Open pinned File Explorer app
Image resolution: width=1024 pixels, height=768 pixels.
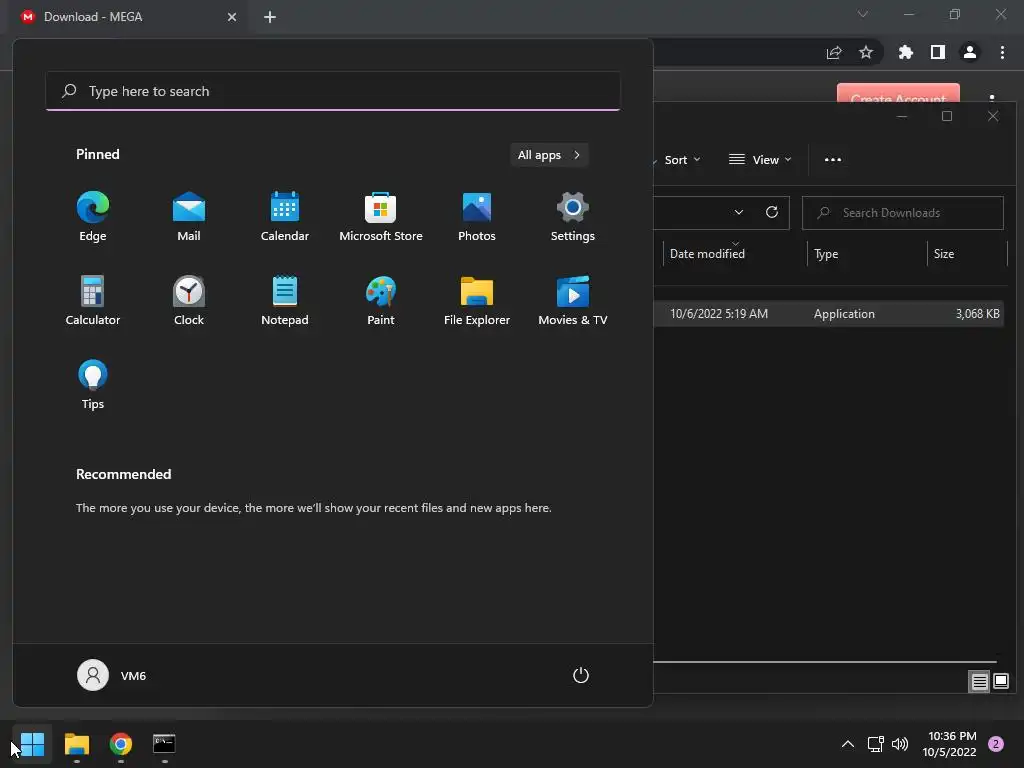tap(477, 300)
